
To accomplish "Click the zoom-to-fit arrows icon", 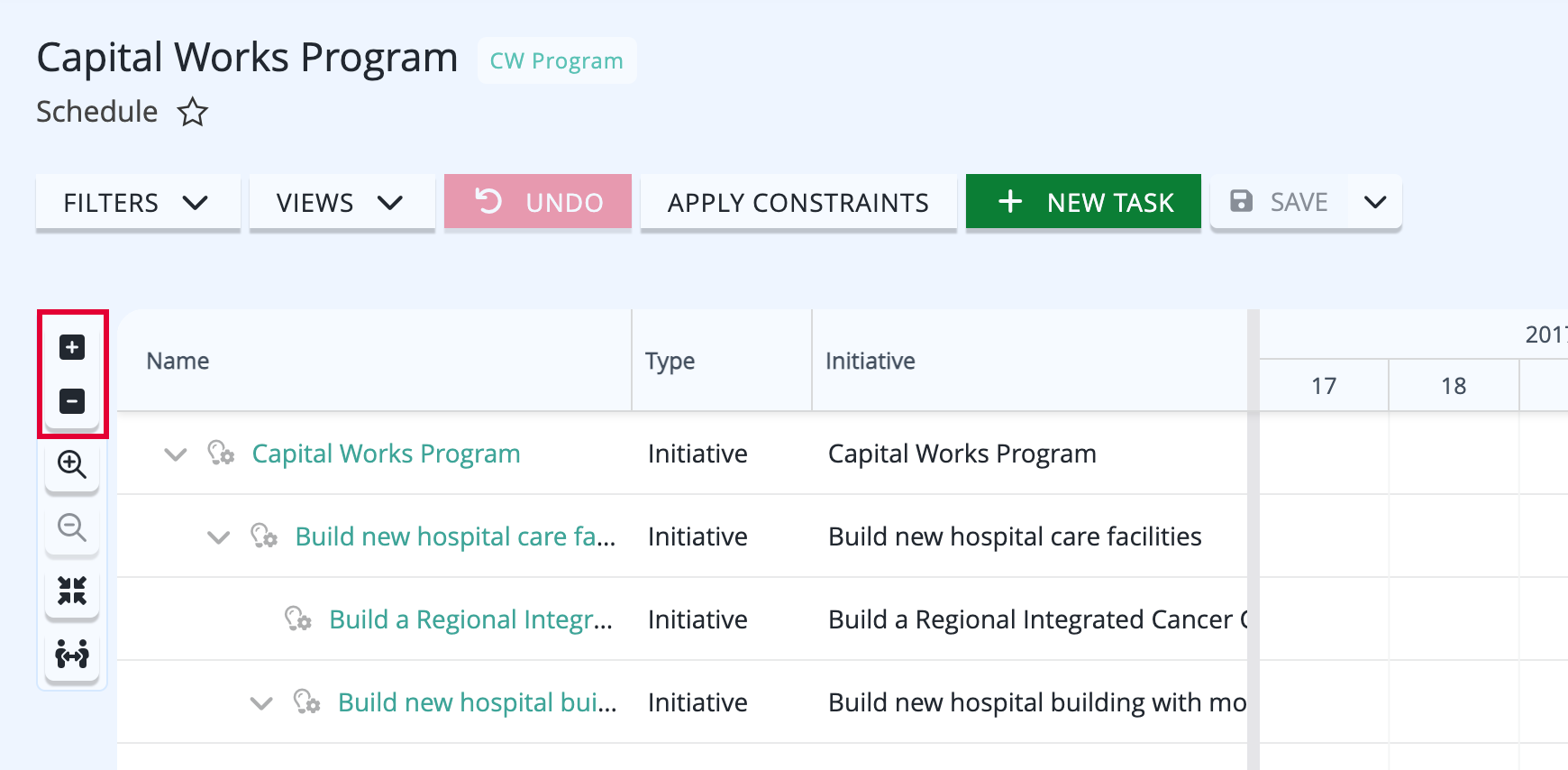I will tap(72, 591).
